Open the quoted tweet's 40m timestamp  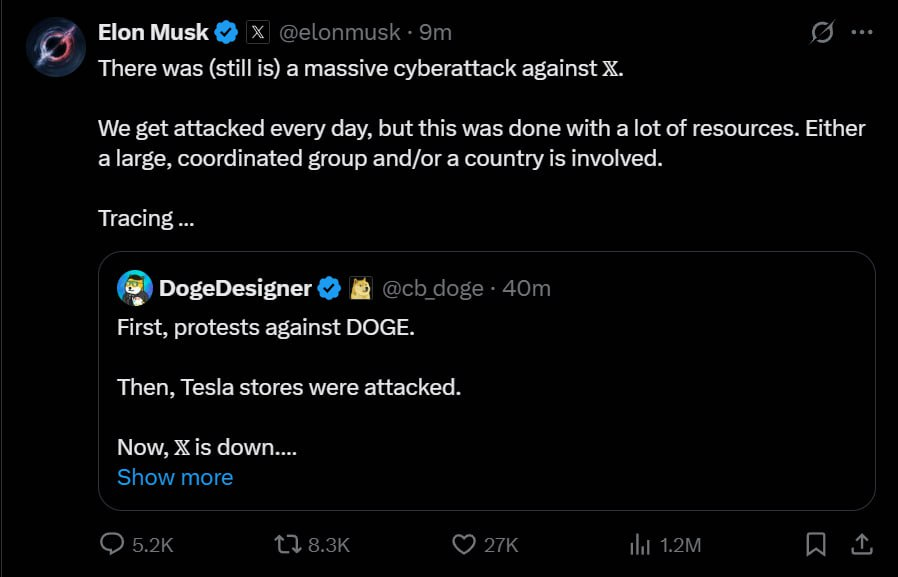[526, 288]
